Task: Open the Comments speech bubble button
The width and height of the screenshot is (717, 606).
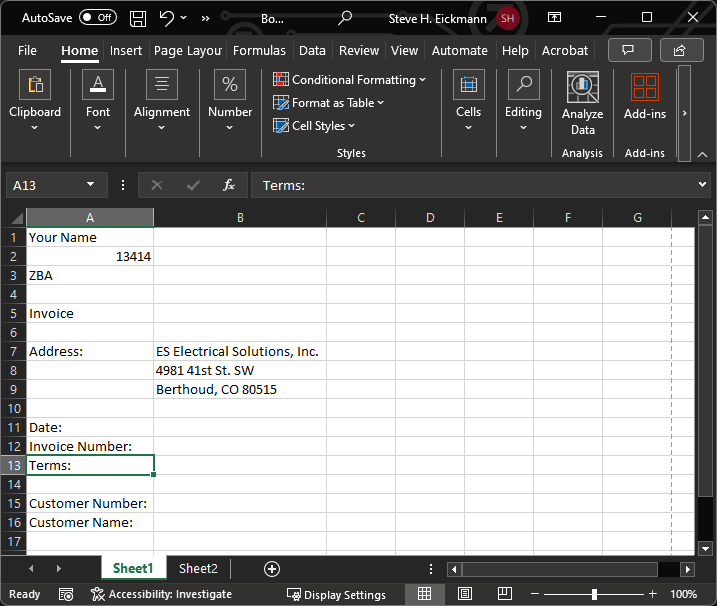Action: click(x=629, y=50)
